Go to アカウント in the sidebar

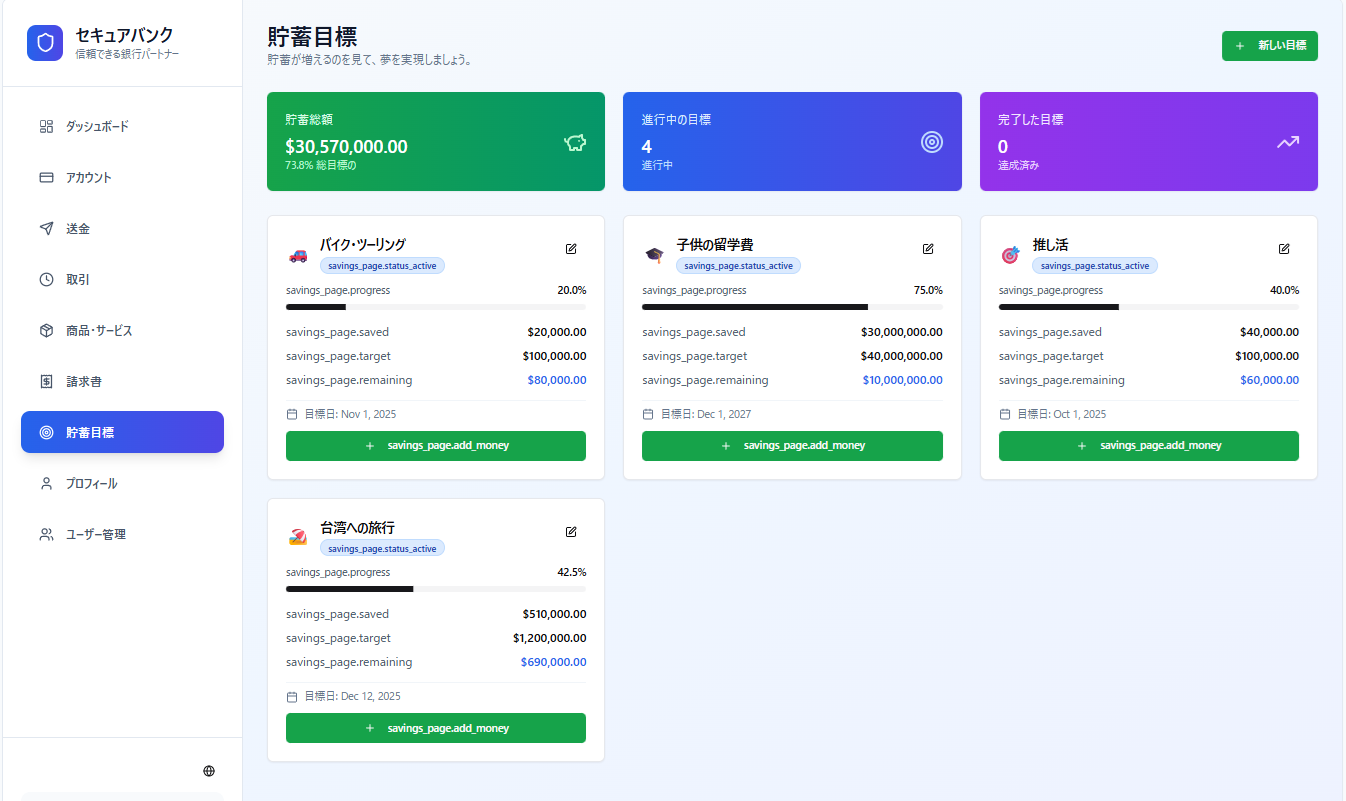coord(89,178)
